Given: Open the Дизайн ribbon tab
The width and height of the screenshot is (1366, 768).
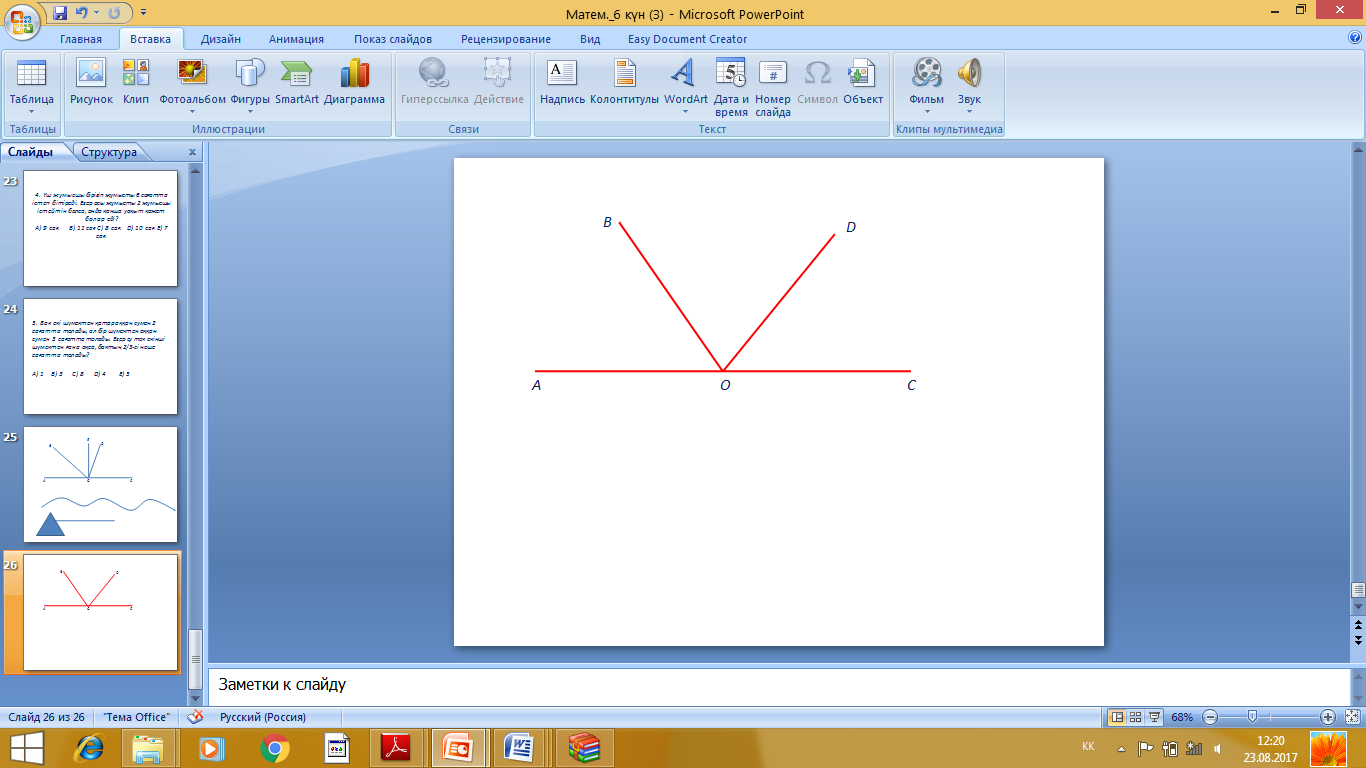Looking at the screenshot, I should (x=220, y=39).
